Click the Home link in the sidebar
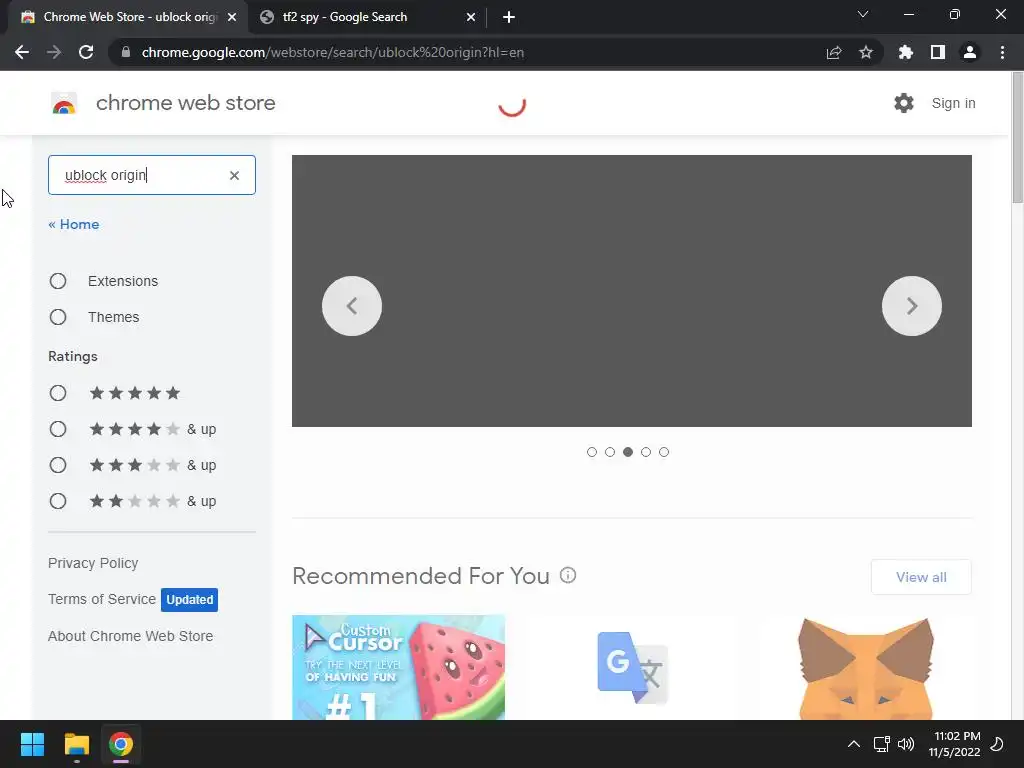Image resolution: width=1024 pixels, height=768 pixels. click(x=74, y=224)
